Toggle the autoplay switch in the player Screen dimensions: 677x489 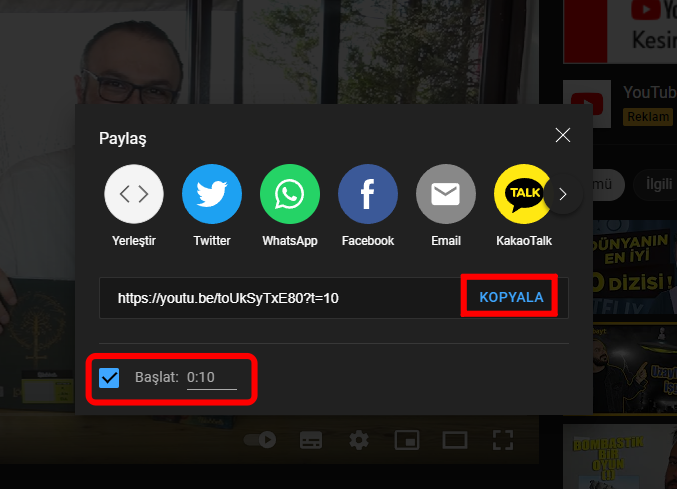tap(261, 440)
